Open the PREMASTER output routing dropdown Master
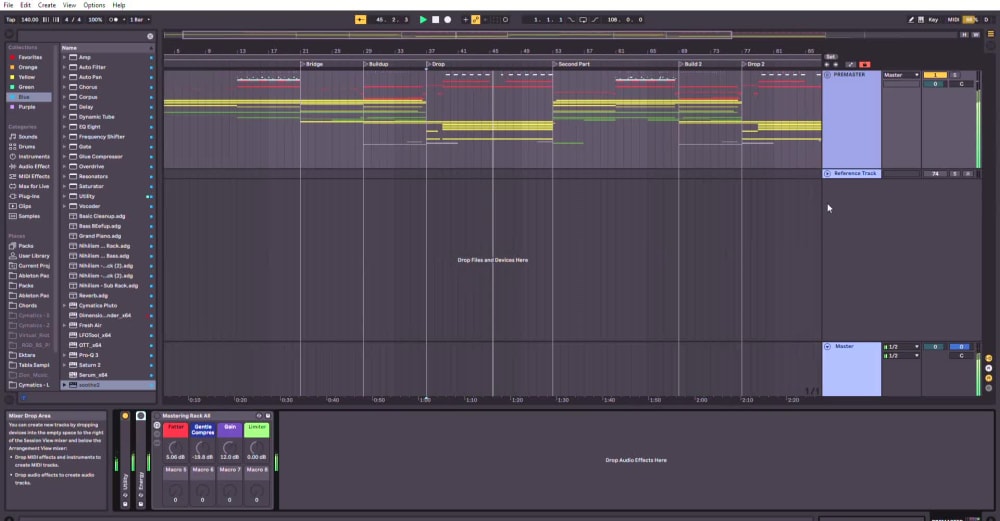Image resolution: width=1000 pixels, height=521 pixels. coord(901,75)
